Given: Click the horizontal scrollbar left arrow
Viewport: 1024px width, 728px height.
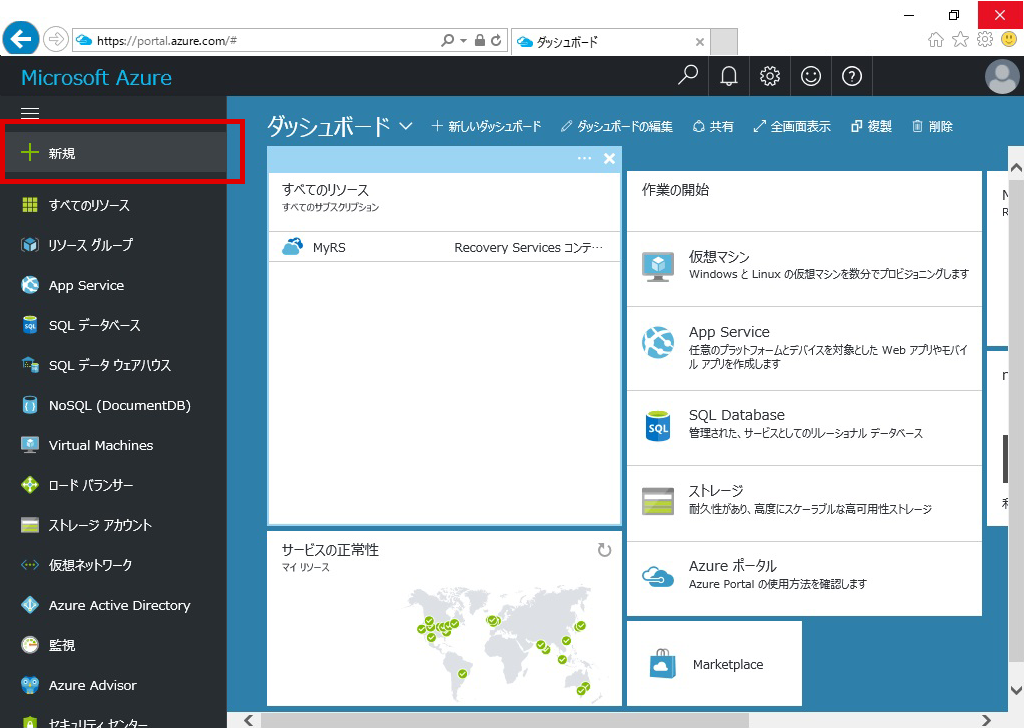Looking at the screenshot, I should (248, 720).
